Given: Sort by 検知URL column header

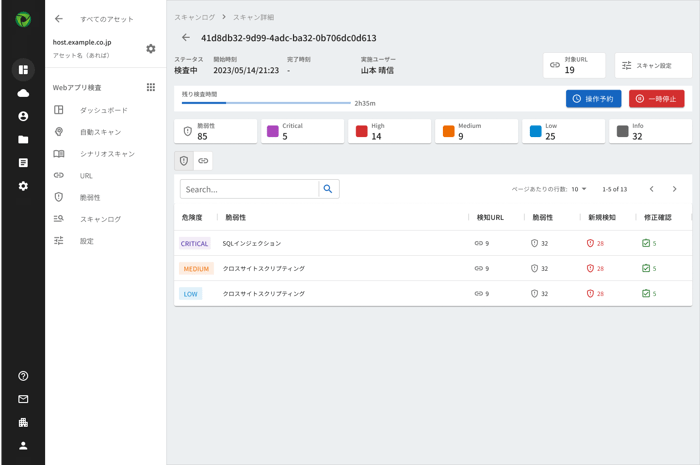Looking at the screenshot, I should click(490, 217).
